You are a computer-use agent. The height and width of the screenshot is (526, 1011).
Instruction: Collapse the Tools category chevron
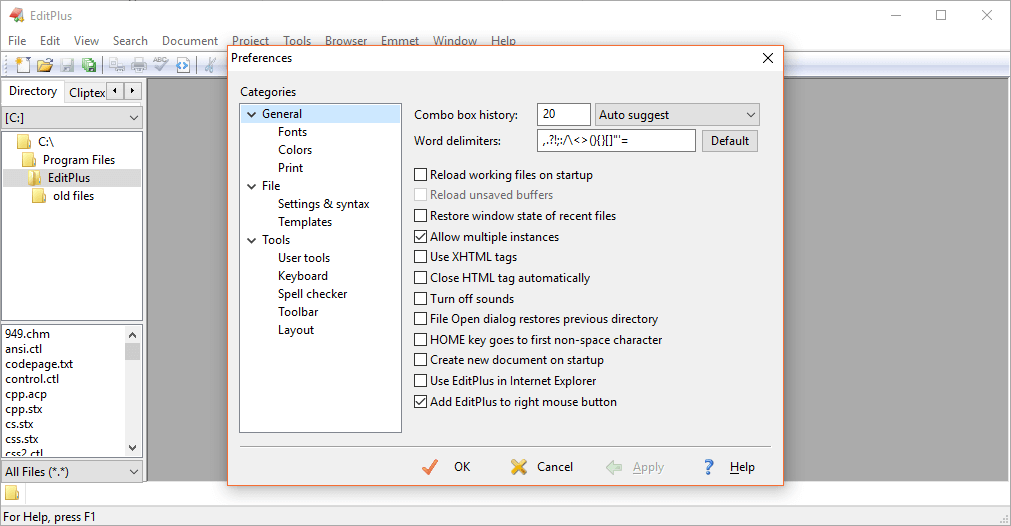pyautogui.click(x=251, y=240)
